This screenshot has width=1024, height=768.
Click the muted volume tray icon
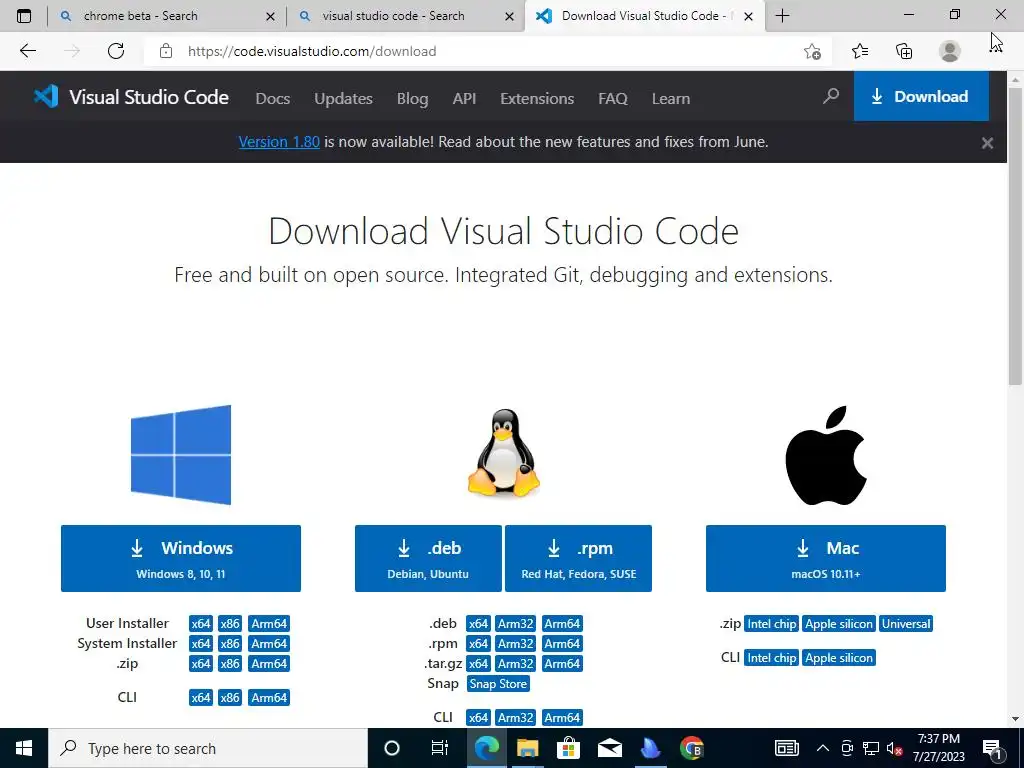[x=894, y=748]
